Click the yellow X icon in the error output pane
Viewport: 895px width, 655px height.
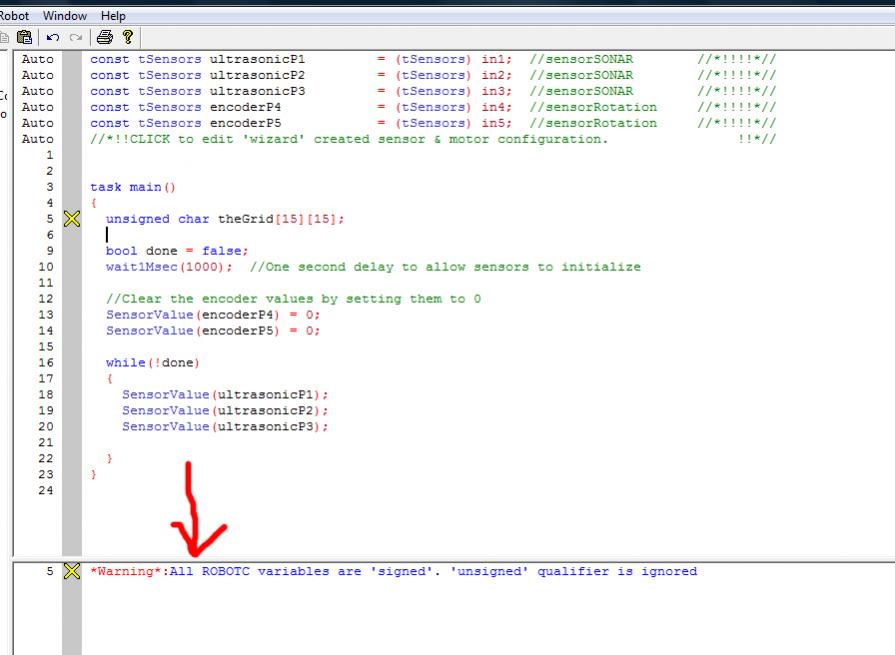[x=72, y=571]
